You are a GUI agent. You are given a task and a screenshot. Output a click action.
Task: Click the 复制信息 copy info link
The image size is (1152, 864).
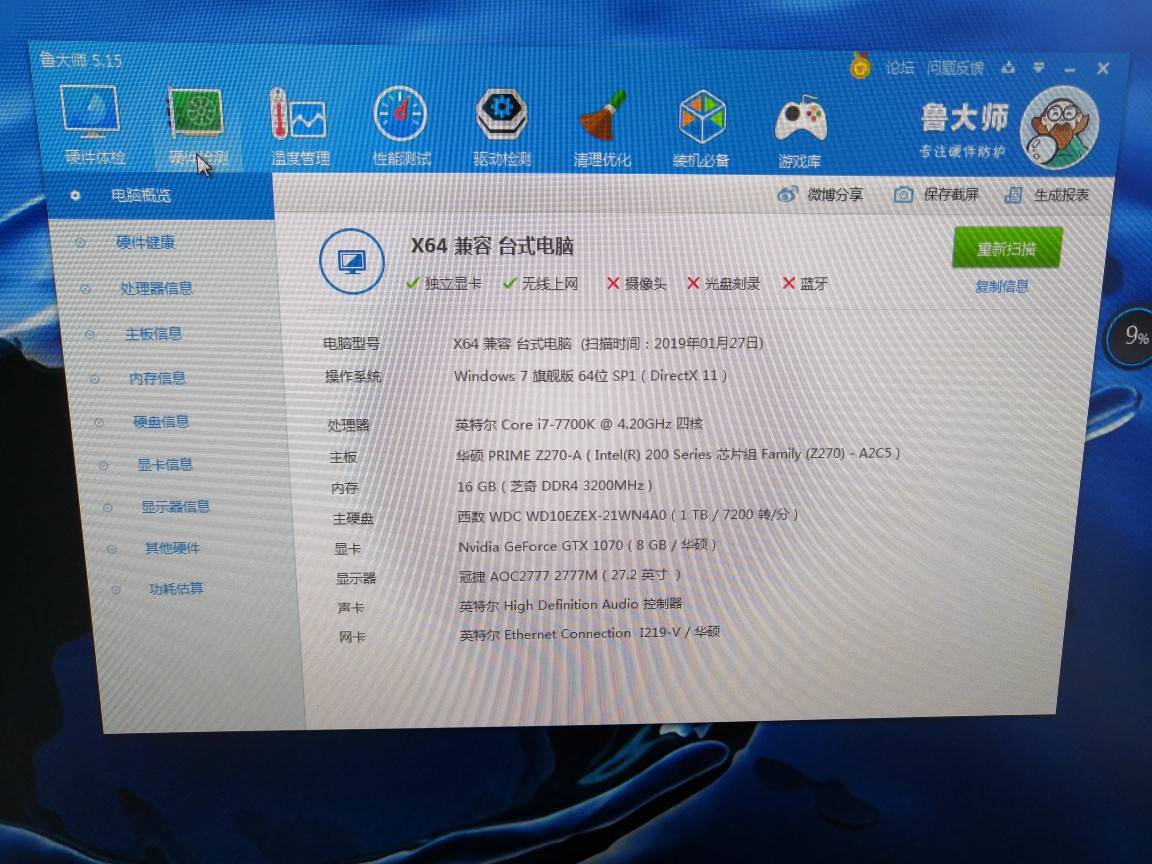pos(1002,287)
